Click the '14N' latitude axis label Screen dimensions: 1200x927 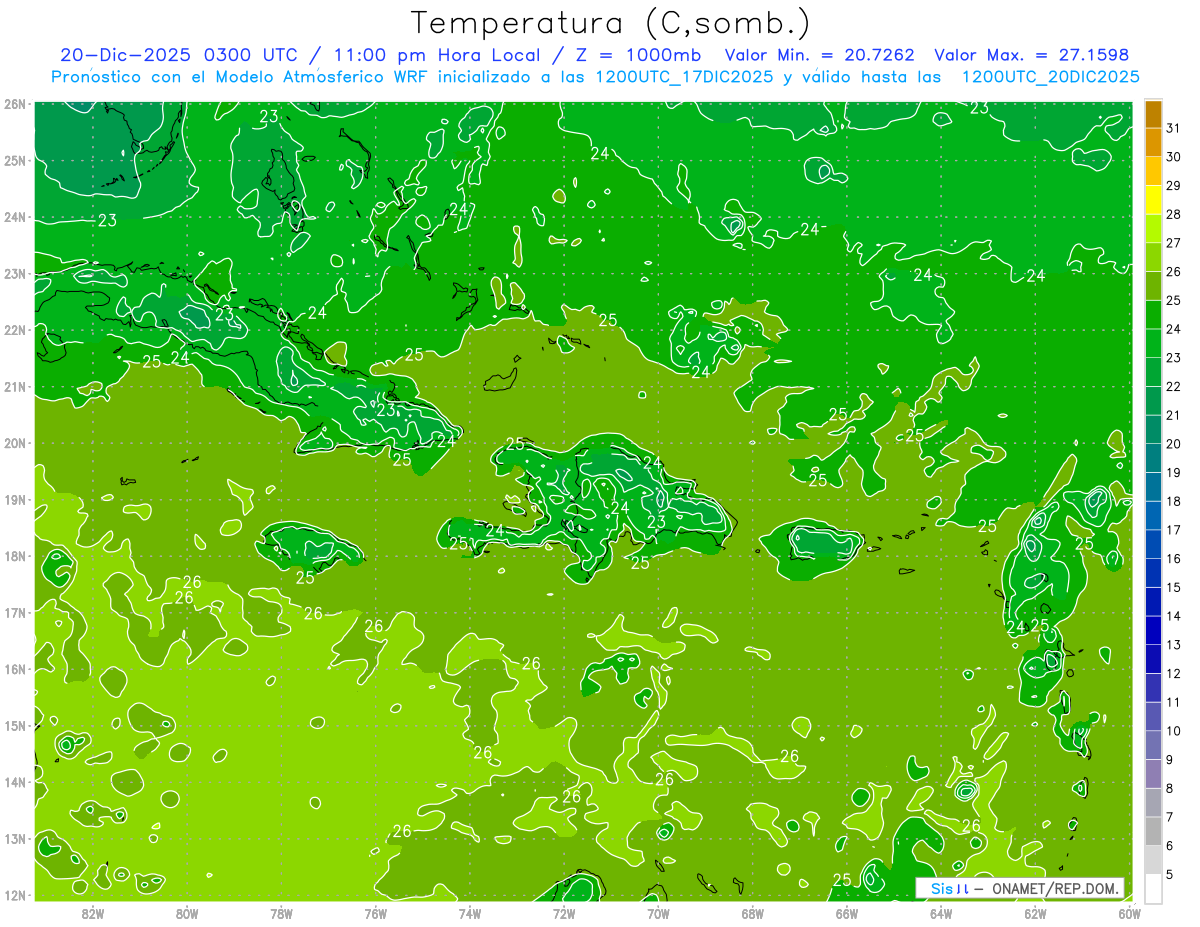click(15, 782)
